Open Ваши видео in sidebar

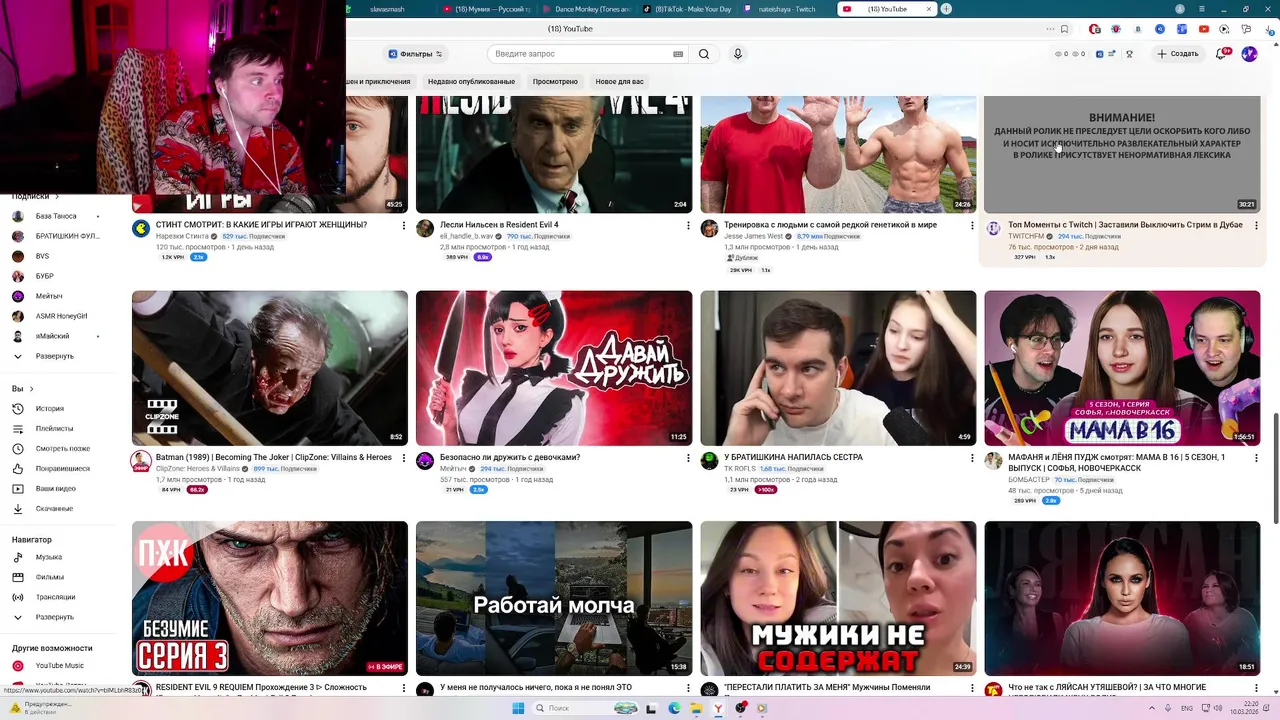click(55, 489)
